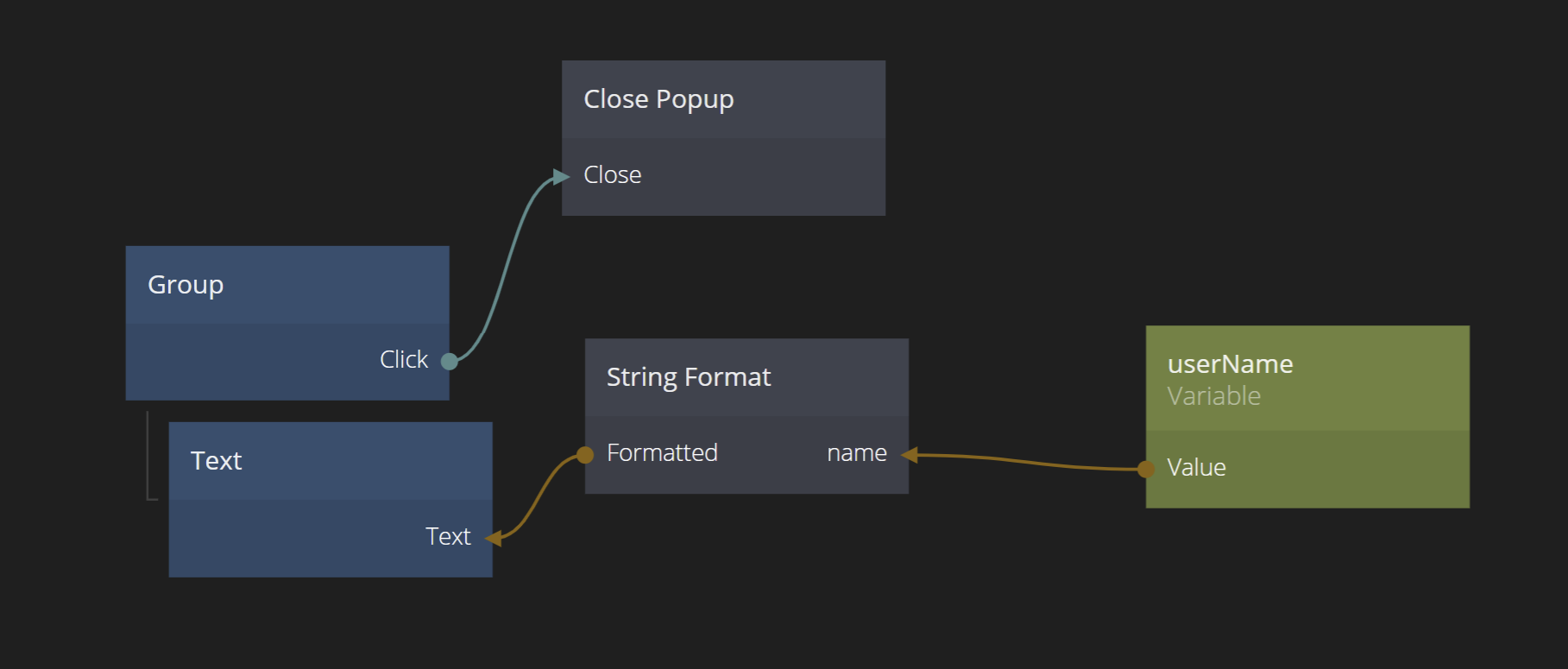Screen dimensions: 1568x669
Task: Click the Value output port dot on userName
Action: tap(1146, 469)
